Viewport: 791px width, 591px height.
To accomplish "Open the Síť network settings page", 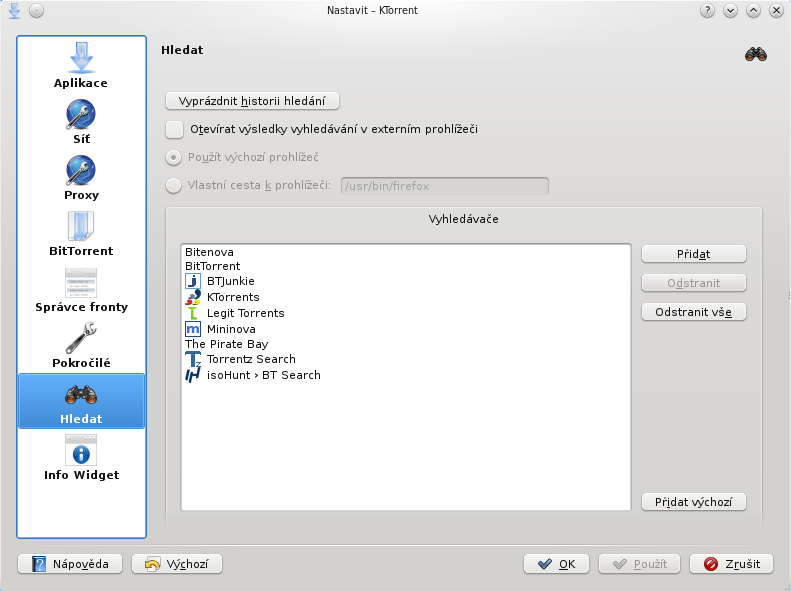I will click(81, 122).
